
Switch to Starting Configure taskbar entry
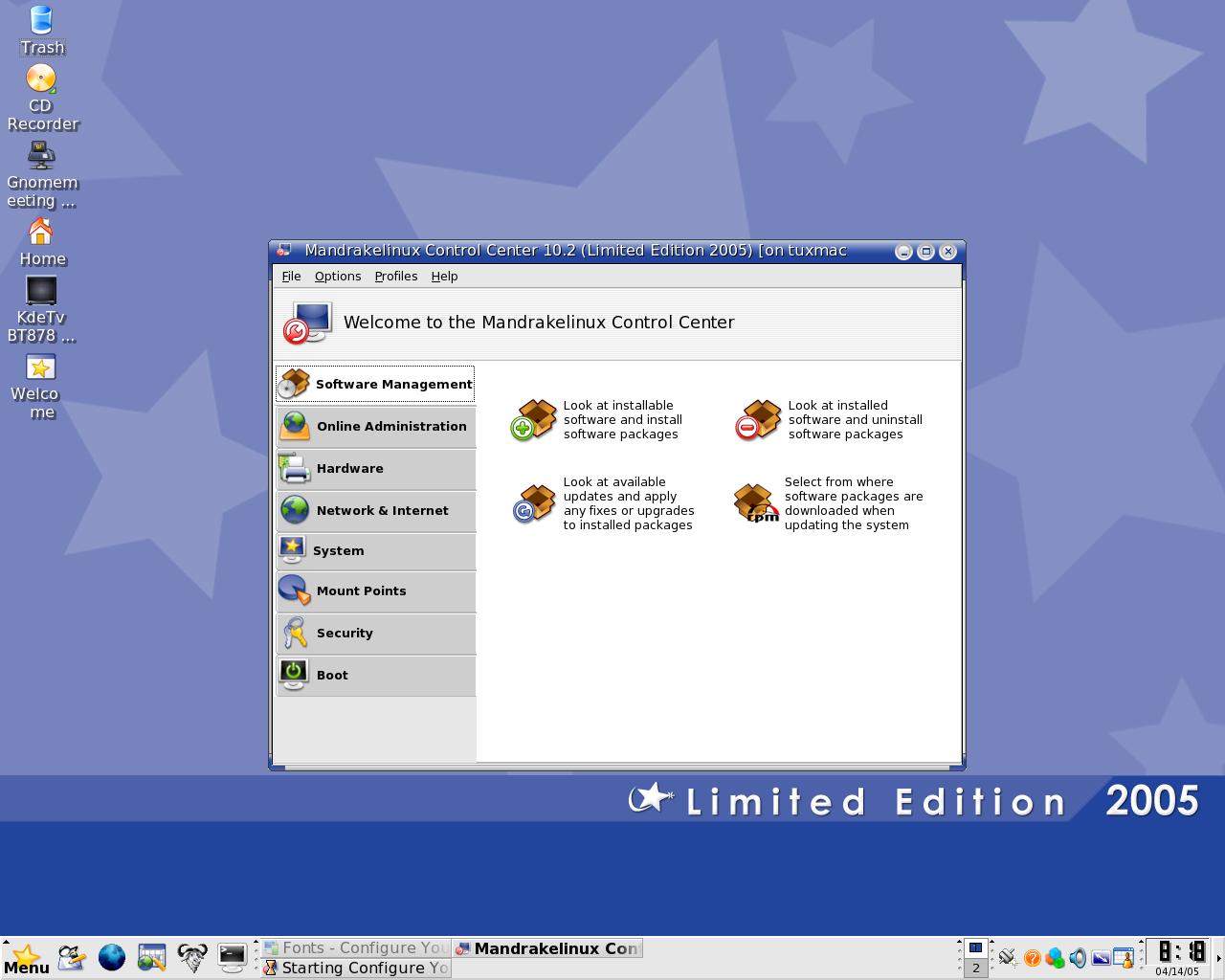tap(356, 969)
